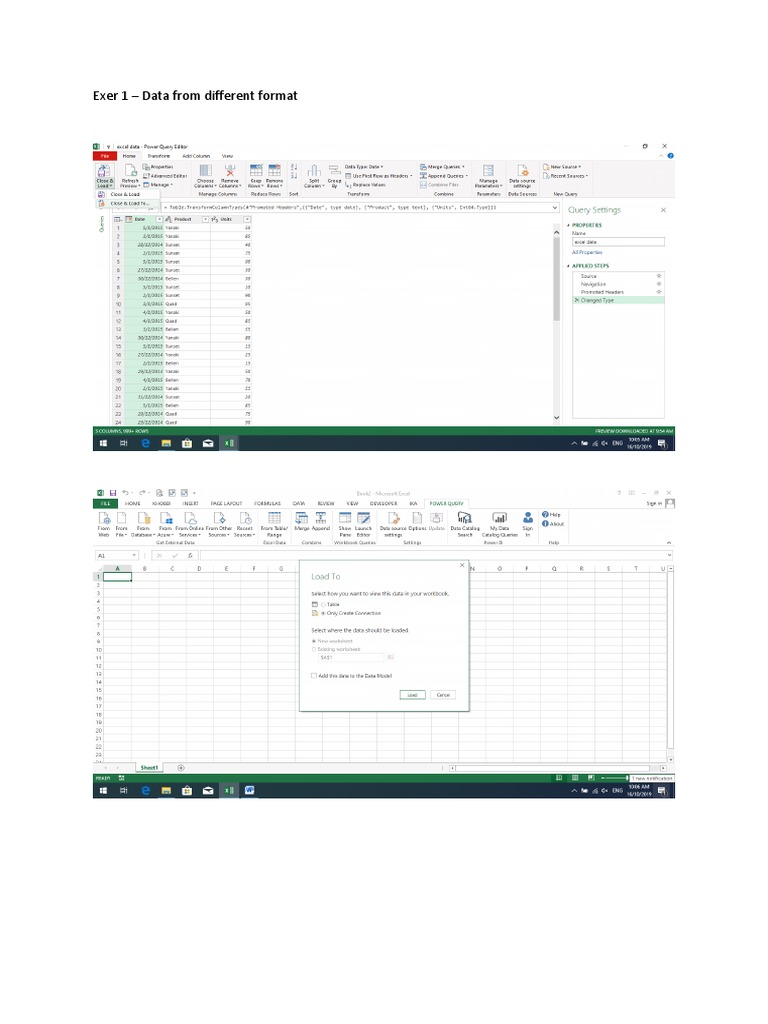Screen dimensions: 768x1024
Task: Click All Properties link in Query Settings
Action: 587,252
